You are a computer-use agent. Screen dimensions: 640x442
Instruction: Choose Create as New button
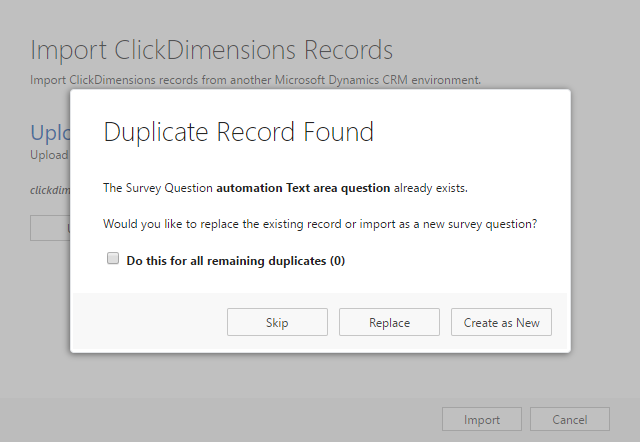coord(501,322)
